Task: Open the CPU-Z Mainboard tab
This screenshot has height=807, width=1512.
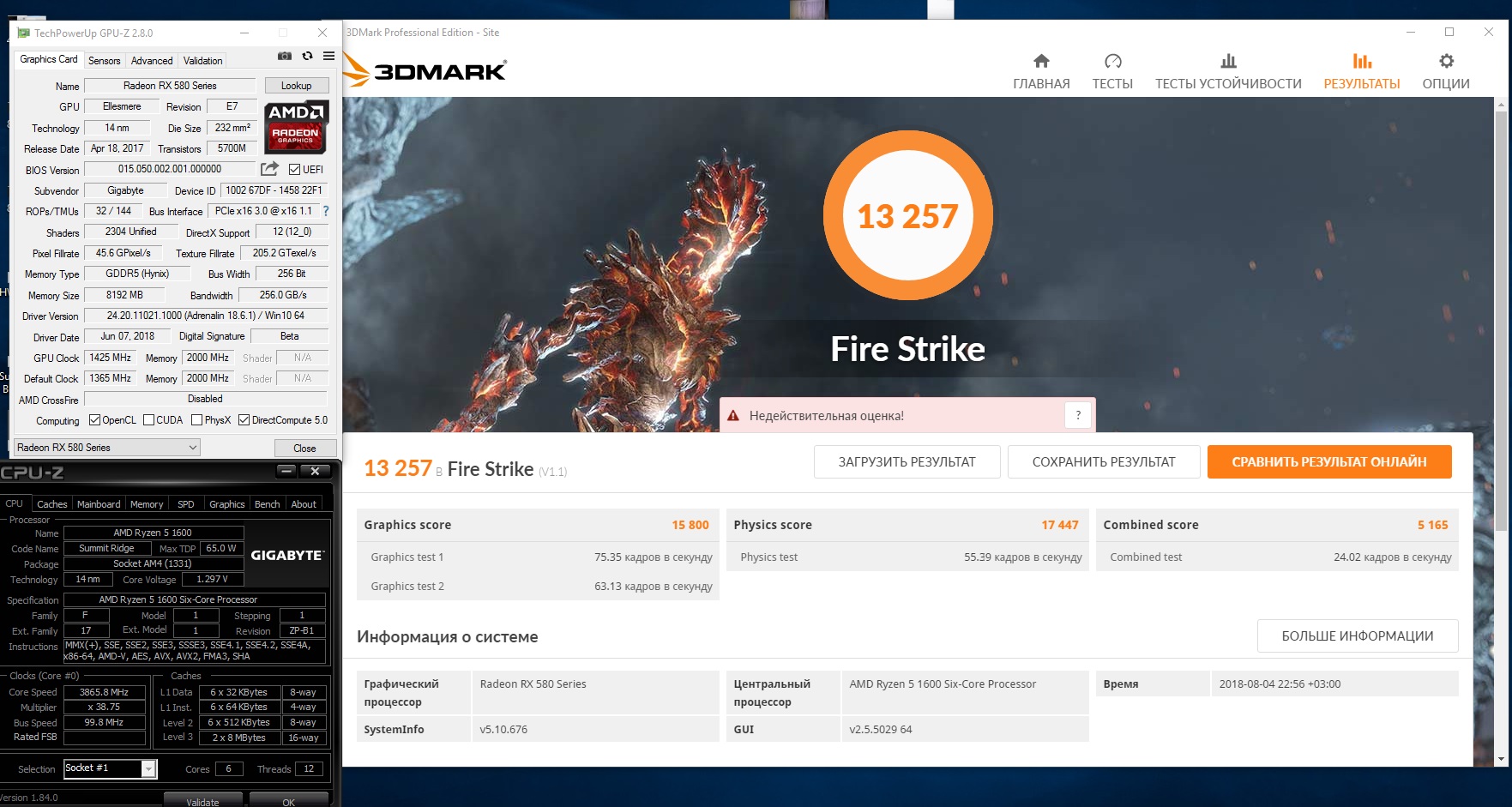Action: 99,504
